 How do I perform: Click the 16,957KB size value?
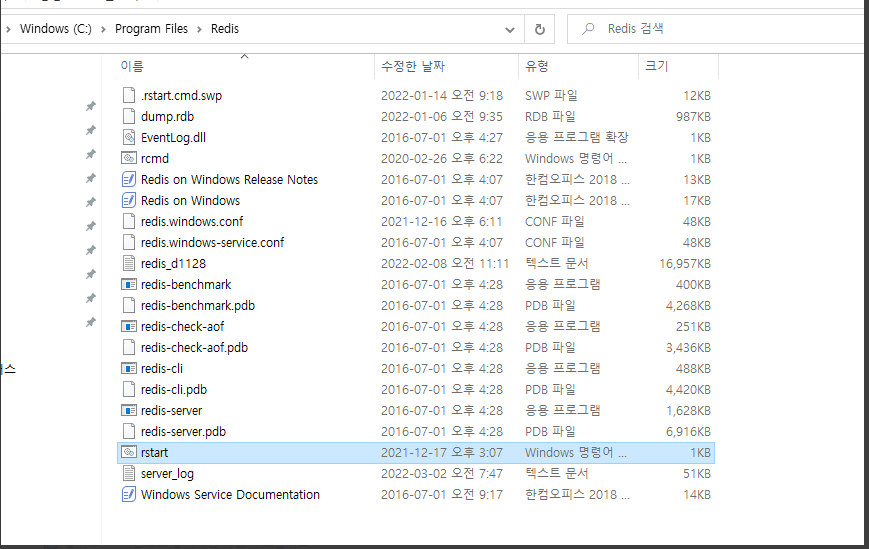(x=684, y=264)
